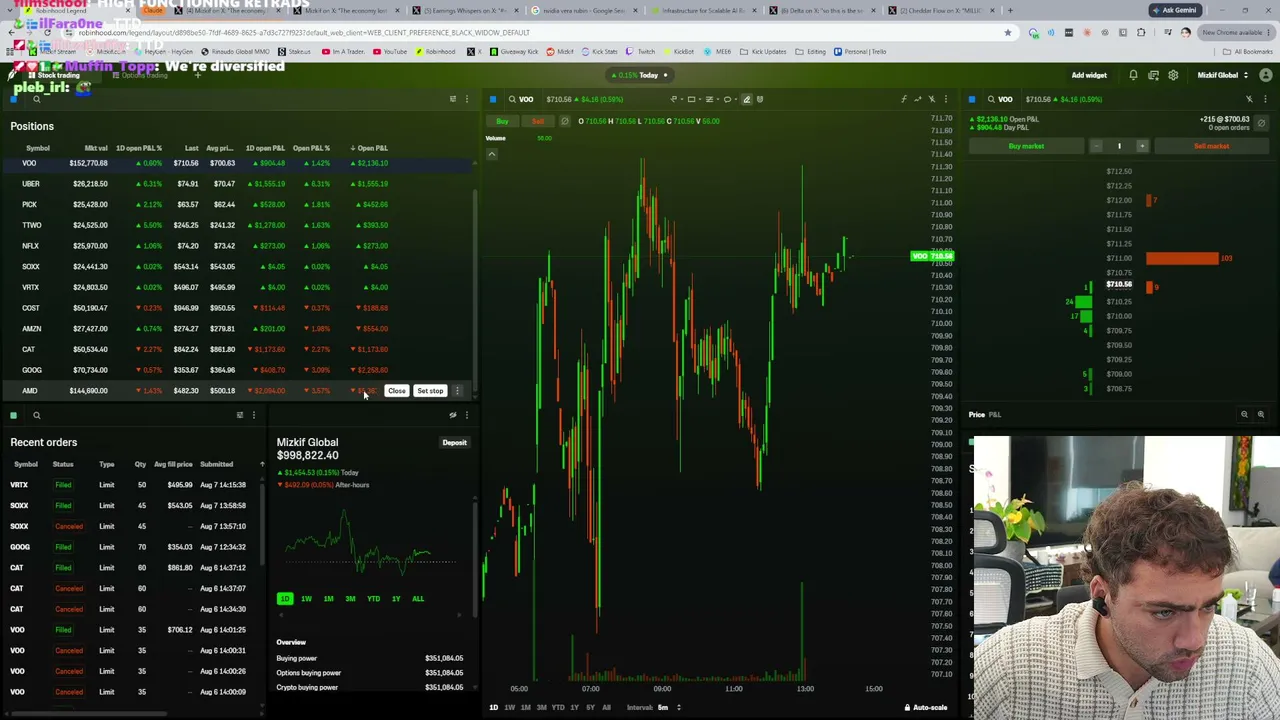Open the account profile avatar icon
1280x720 pixels.
[1265, 75]
